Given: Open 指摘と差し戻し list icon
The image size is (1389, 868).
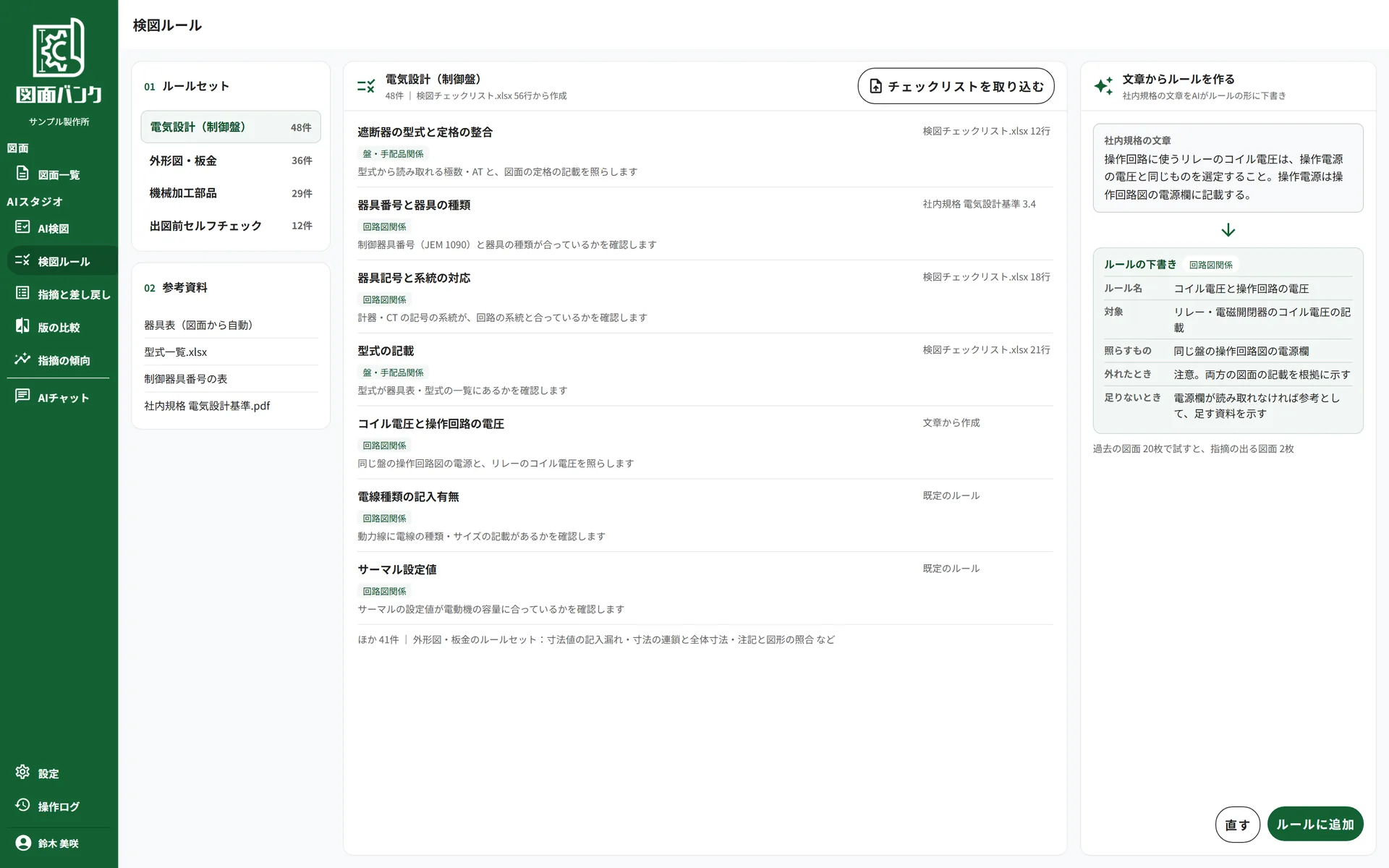Looking at the screenshot, I should tap(22, 293).
